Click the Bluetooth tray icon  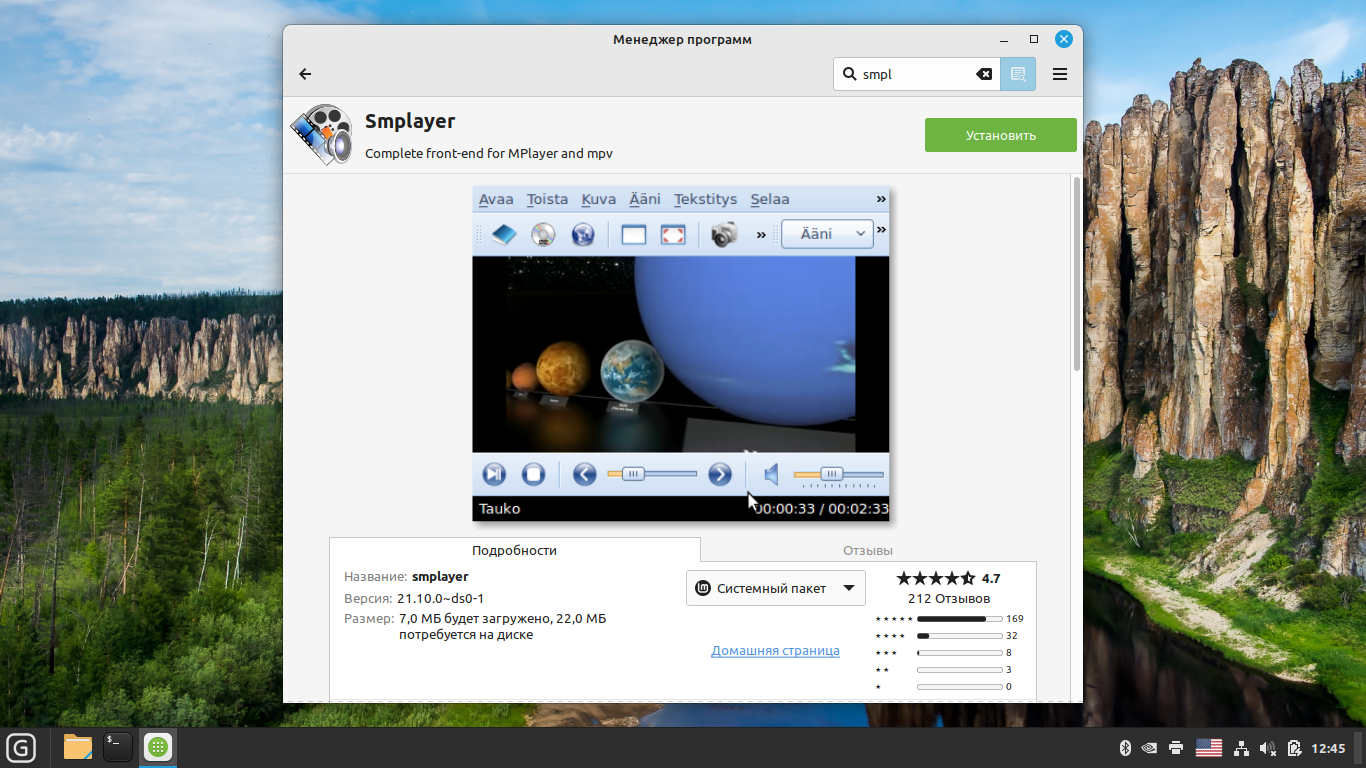coord(1124,747)
